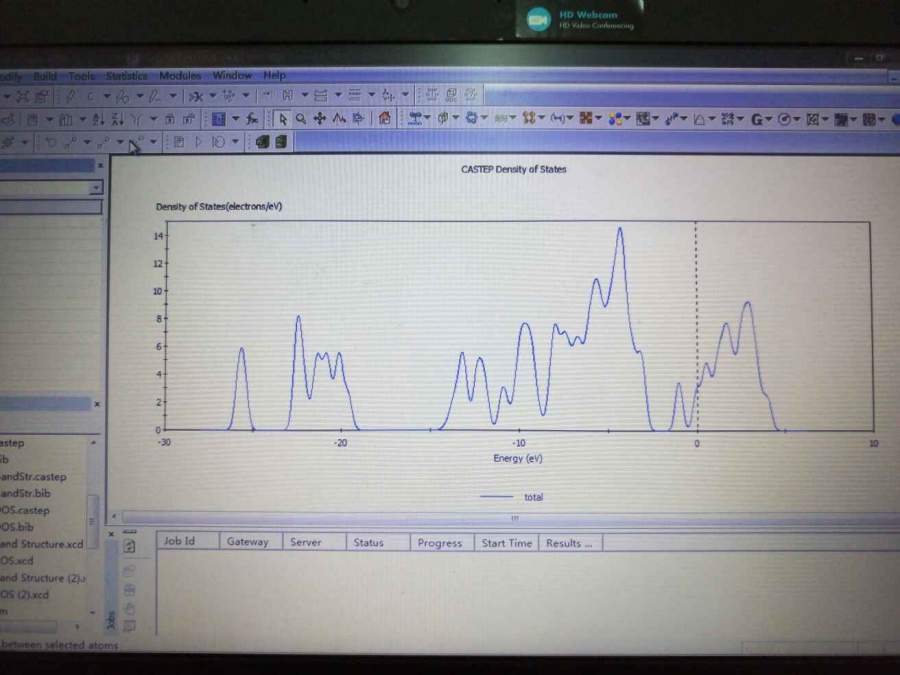900x675 pixels.
Task: Open the G module icon
Action: 757,119
